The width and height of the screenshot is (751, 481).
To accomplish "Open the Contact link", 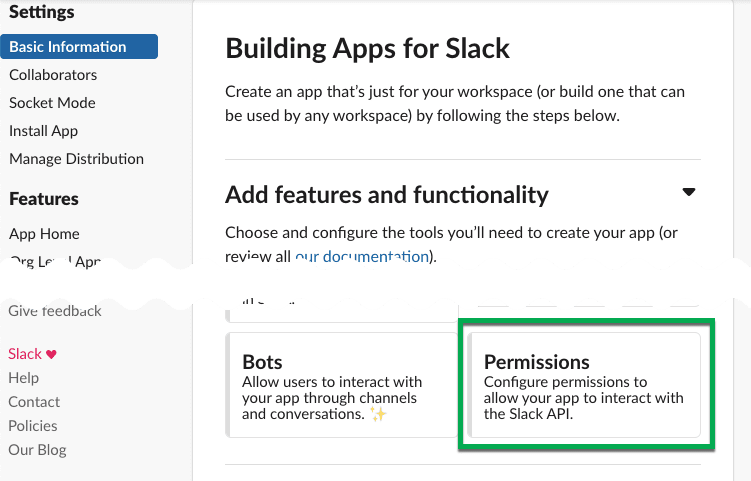I will [x=34, y=402].
